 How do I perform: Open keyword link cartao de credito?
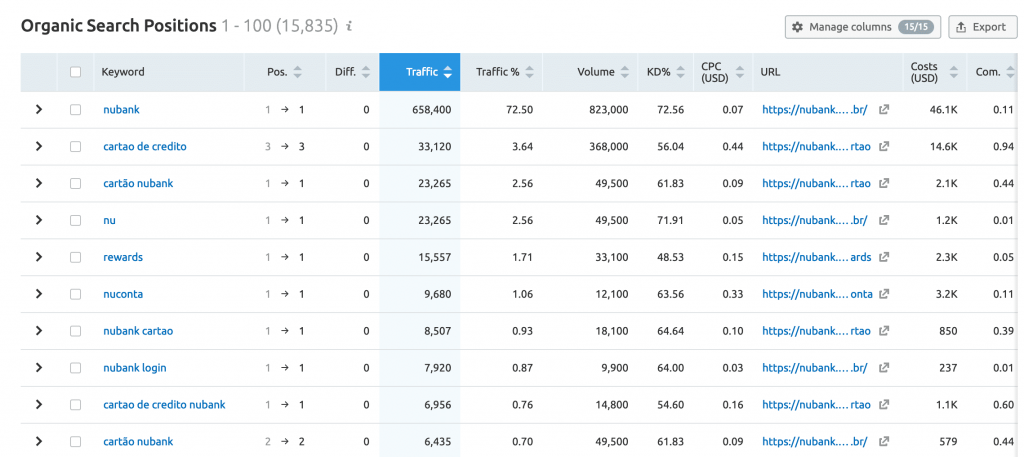[x=145, y=147]
